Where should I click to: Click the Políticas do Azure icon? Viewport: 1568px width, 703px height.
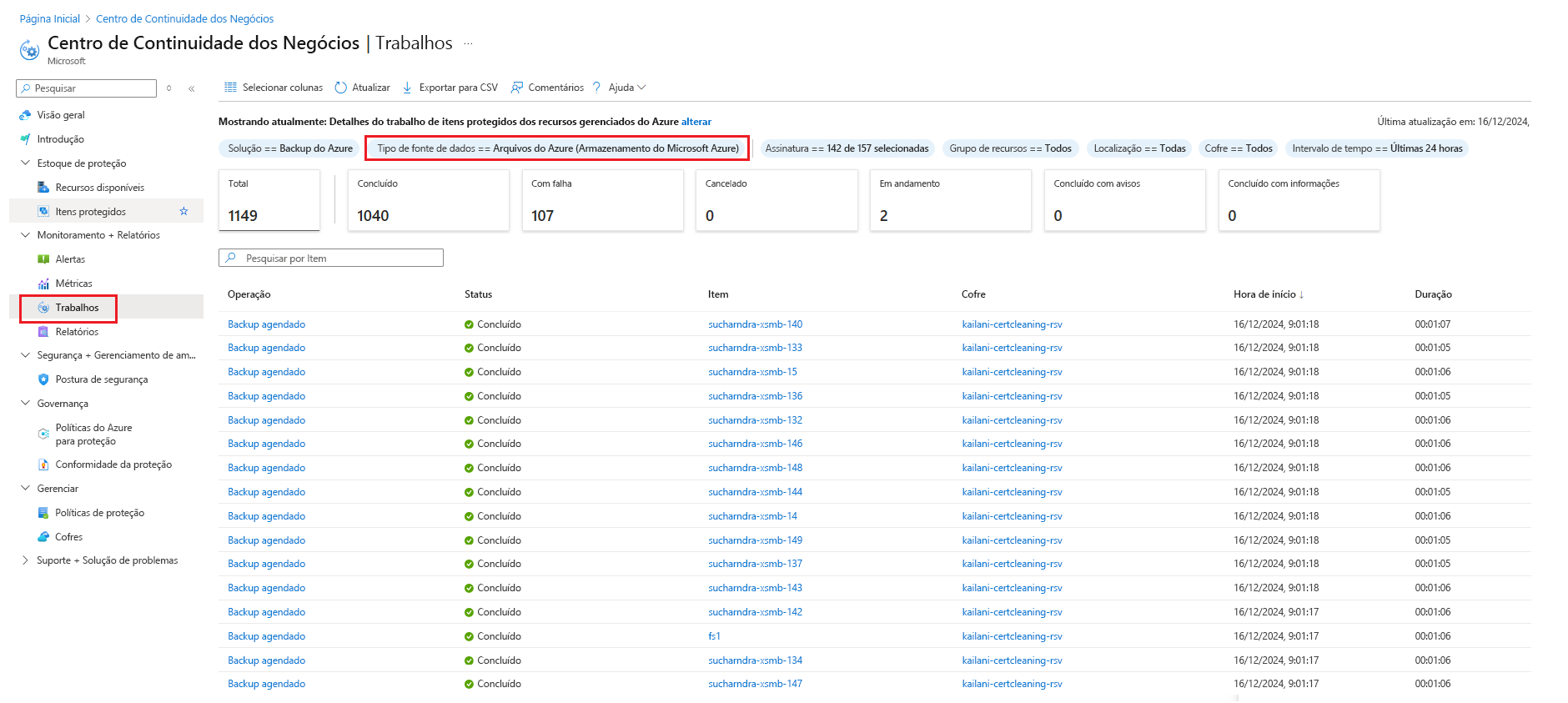pos(43,434)
